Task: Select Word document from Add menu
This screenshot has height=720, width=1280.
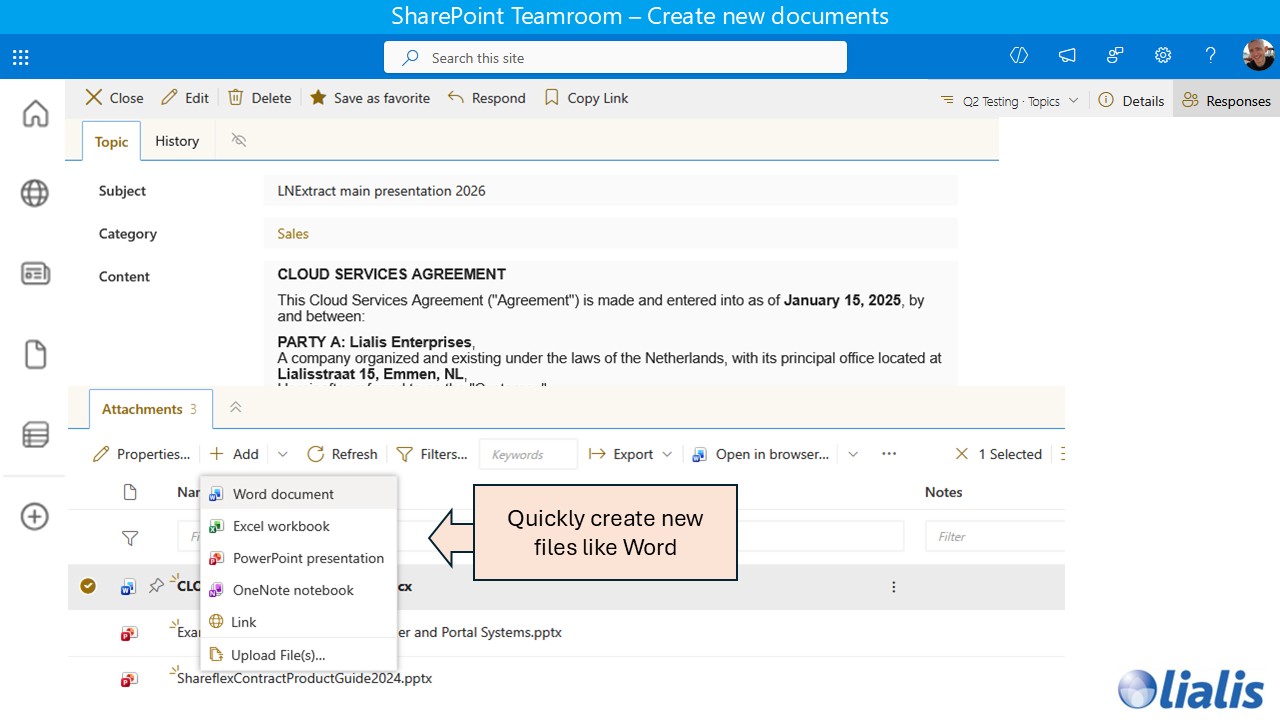Action: tap(283, 494)
